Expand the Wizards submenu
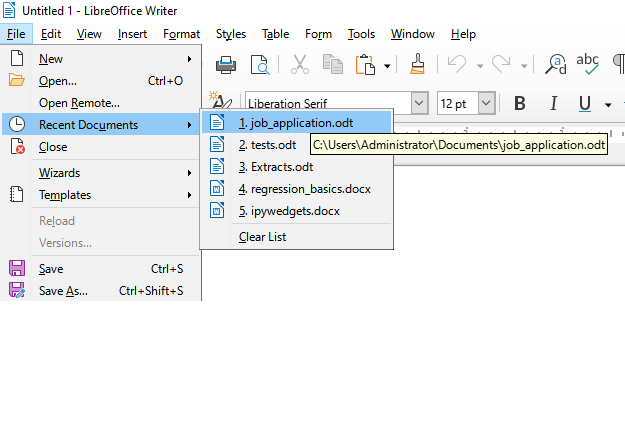This screenshot has height=432, width=625. tap(101, 173)
